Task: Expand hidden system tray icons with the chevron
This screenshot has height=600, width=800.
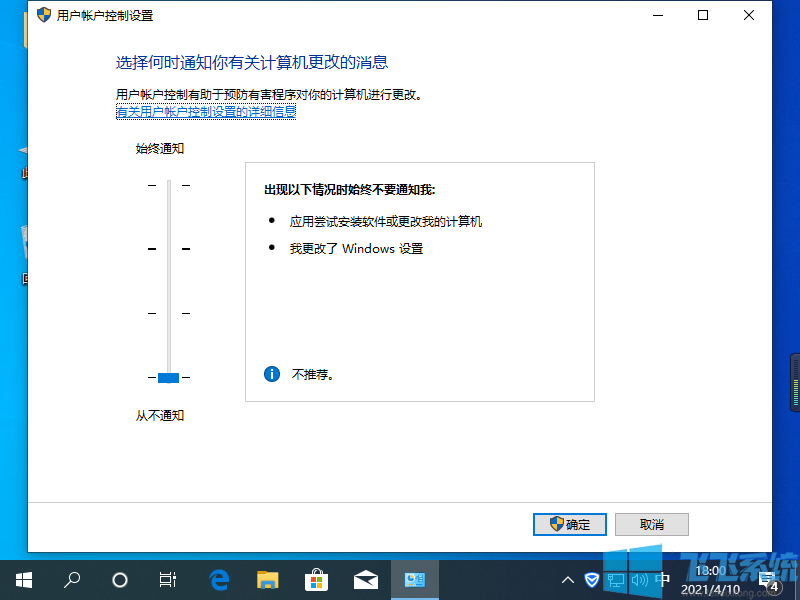Action: point(567,579)
